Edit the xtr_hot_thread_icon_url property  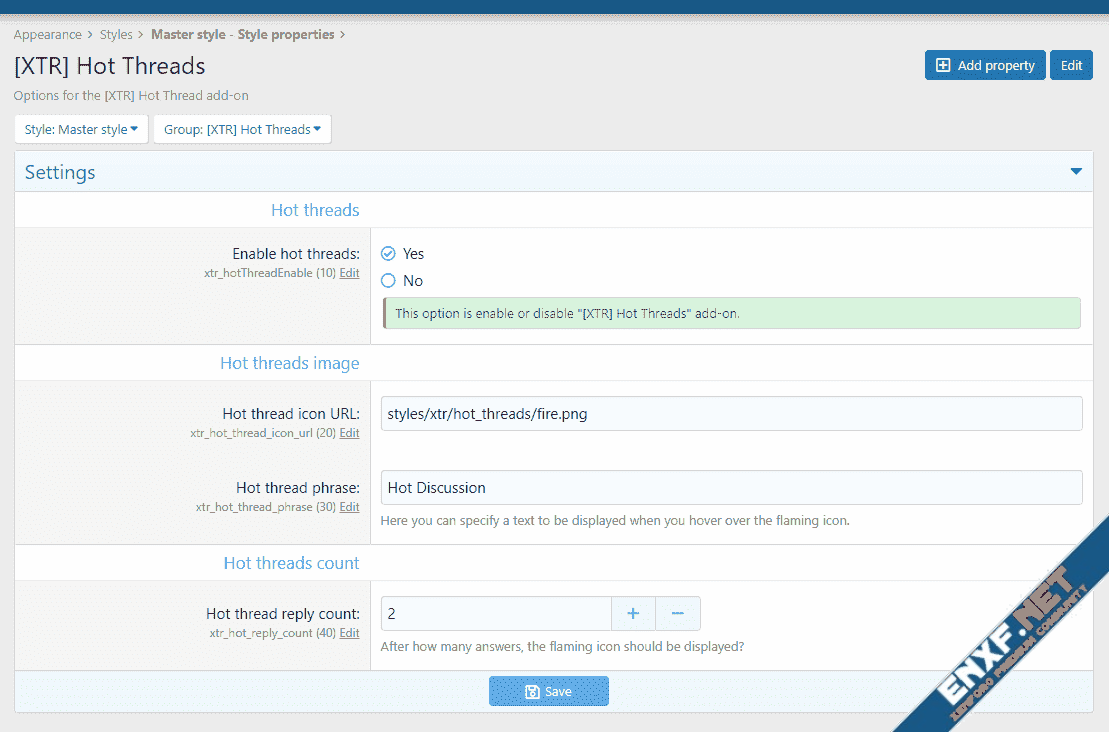tap(349, 433)
